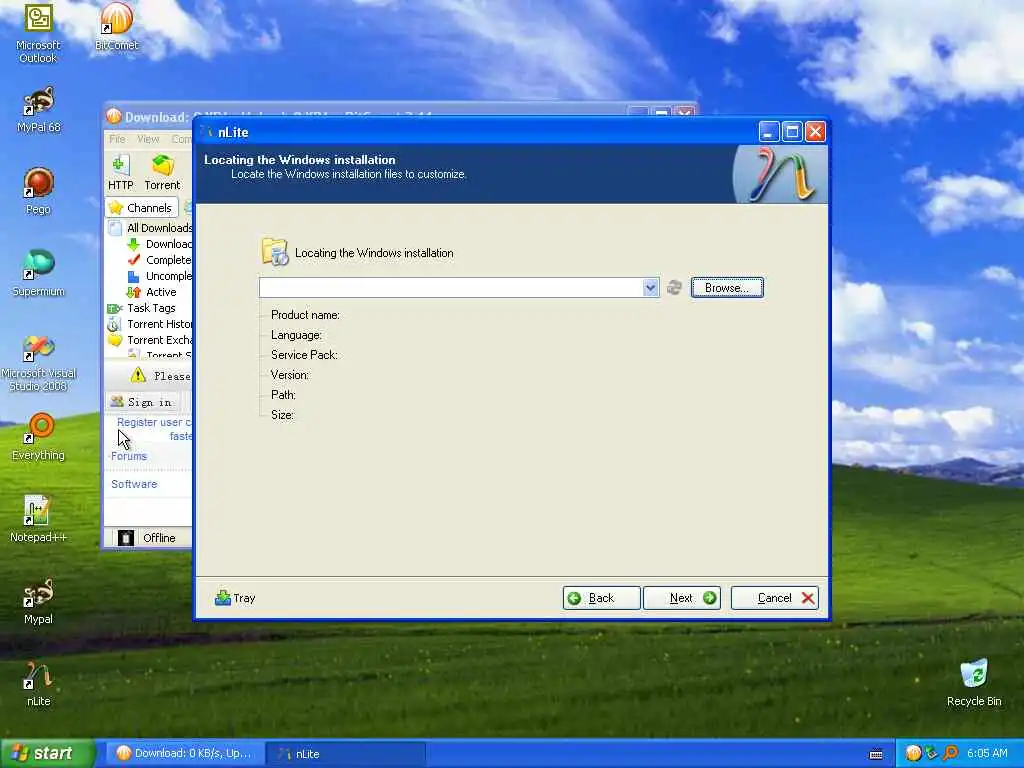1024x768 pixels.
Task: Click nLite taskbar button
Action: (x=346, y=754)
